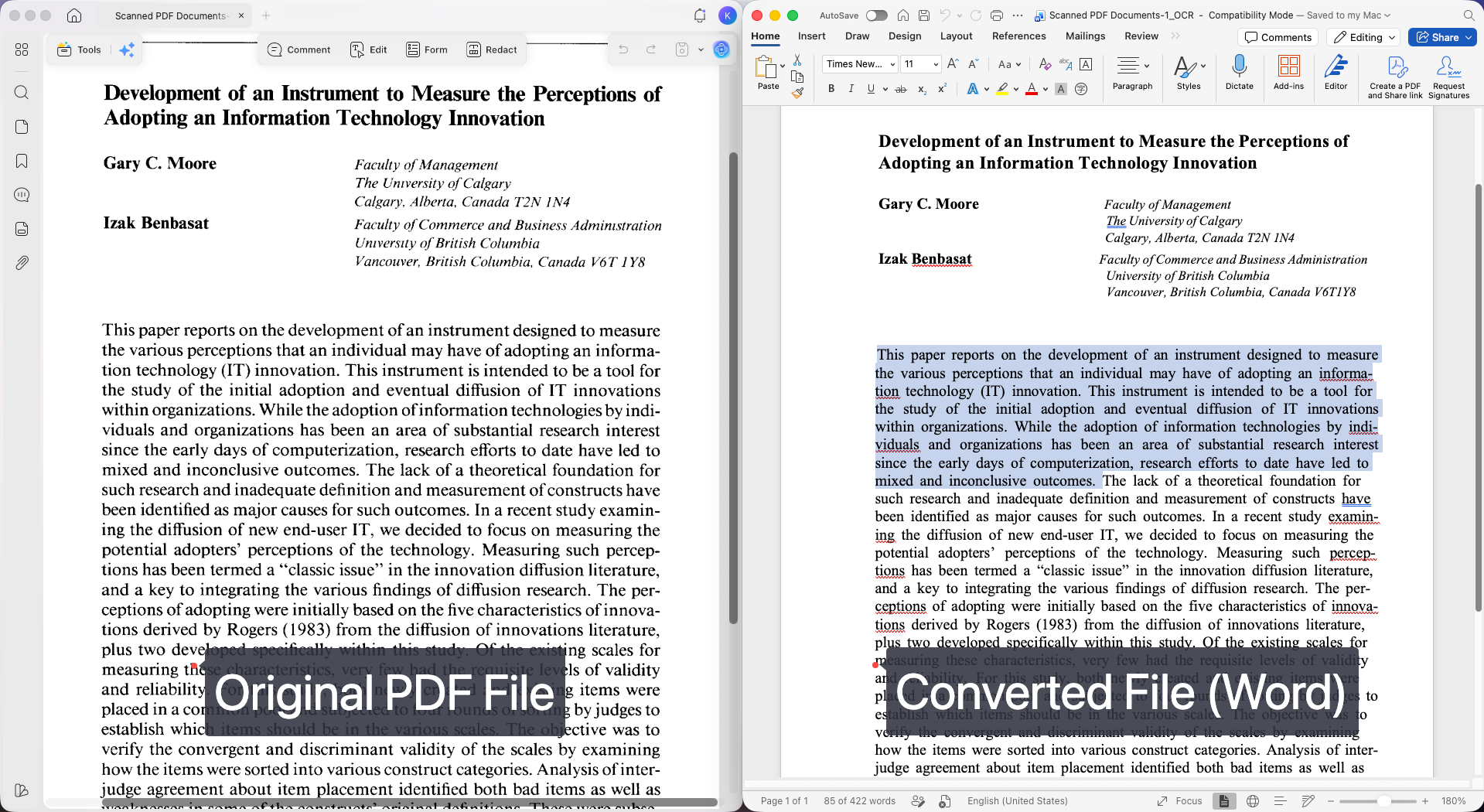Toggle Strikethrough formatting
The image size is (1484, 812).
click(x=901, y=89)
